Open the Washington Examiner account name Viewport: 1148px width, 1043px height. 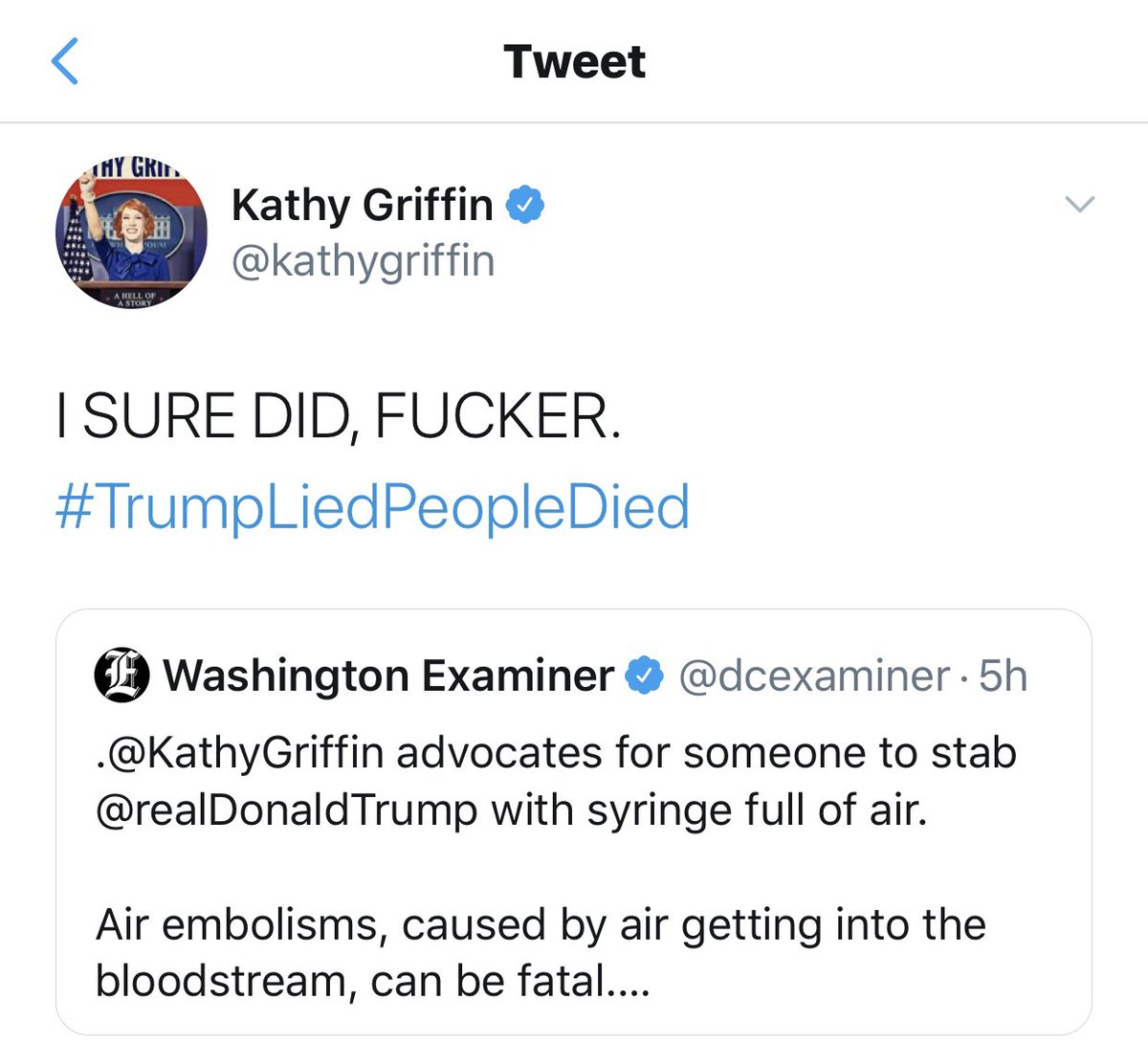[388, 676]
